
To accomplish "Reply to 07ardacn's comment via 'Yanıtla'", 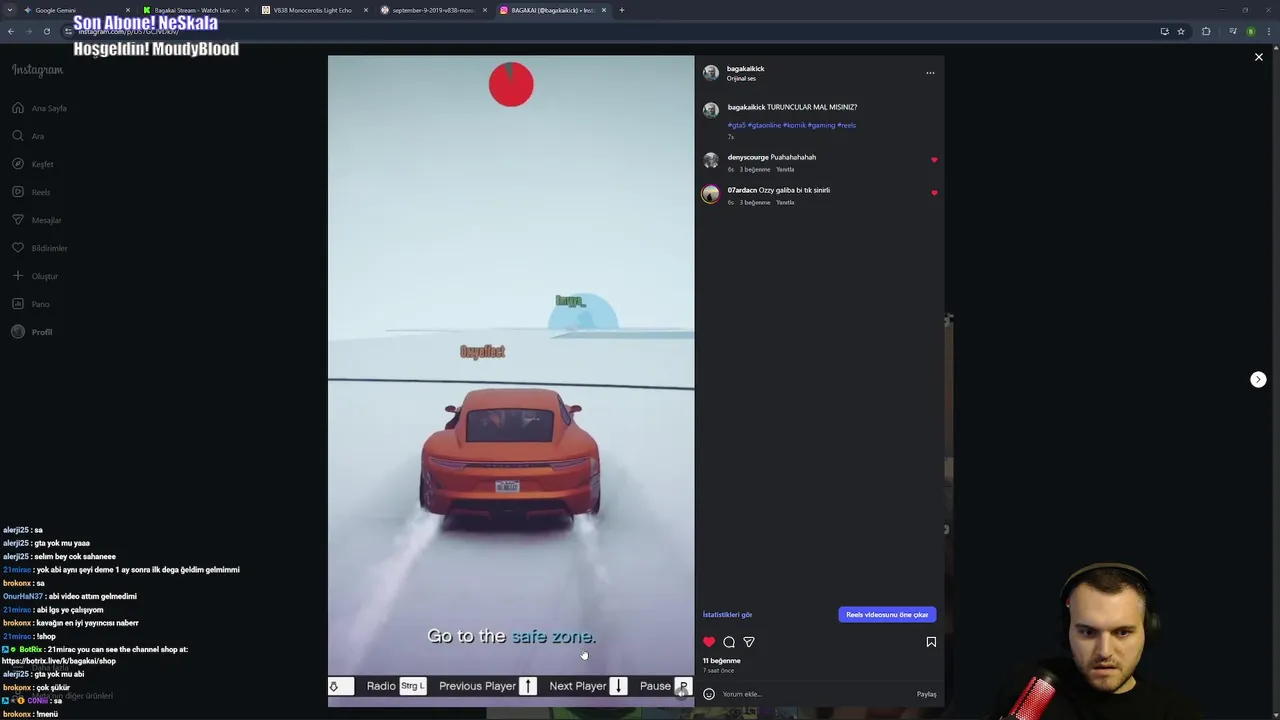I will (785, 203).
